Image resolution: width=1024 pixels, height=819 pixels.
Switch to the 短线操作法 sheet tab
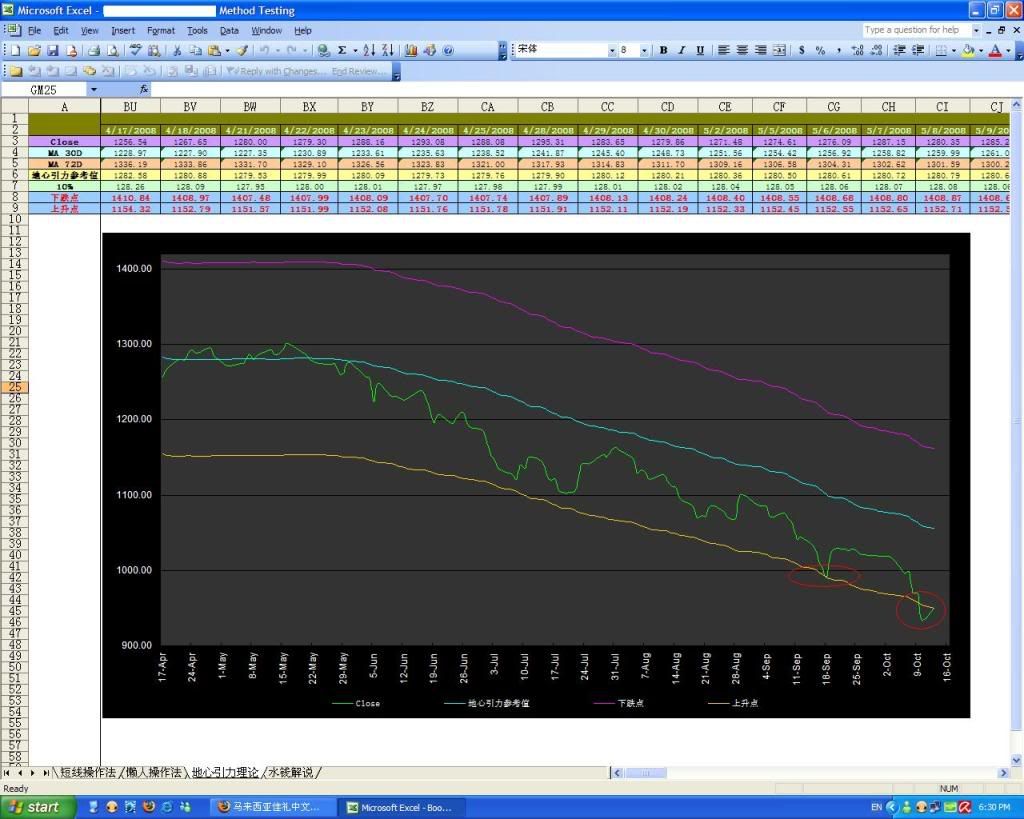[x=88, y=773]
